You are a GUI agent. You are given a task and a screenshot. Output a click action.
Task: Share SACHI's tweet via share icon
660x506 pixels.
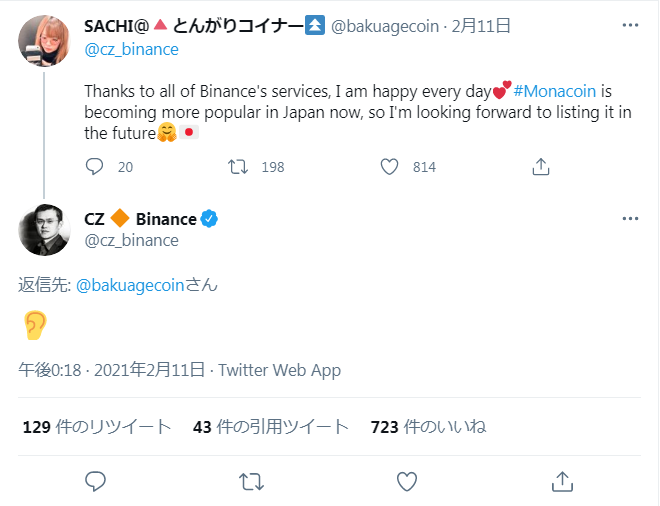540,167
